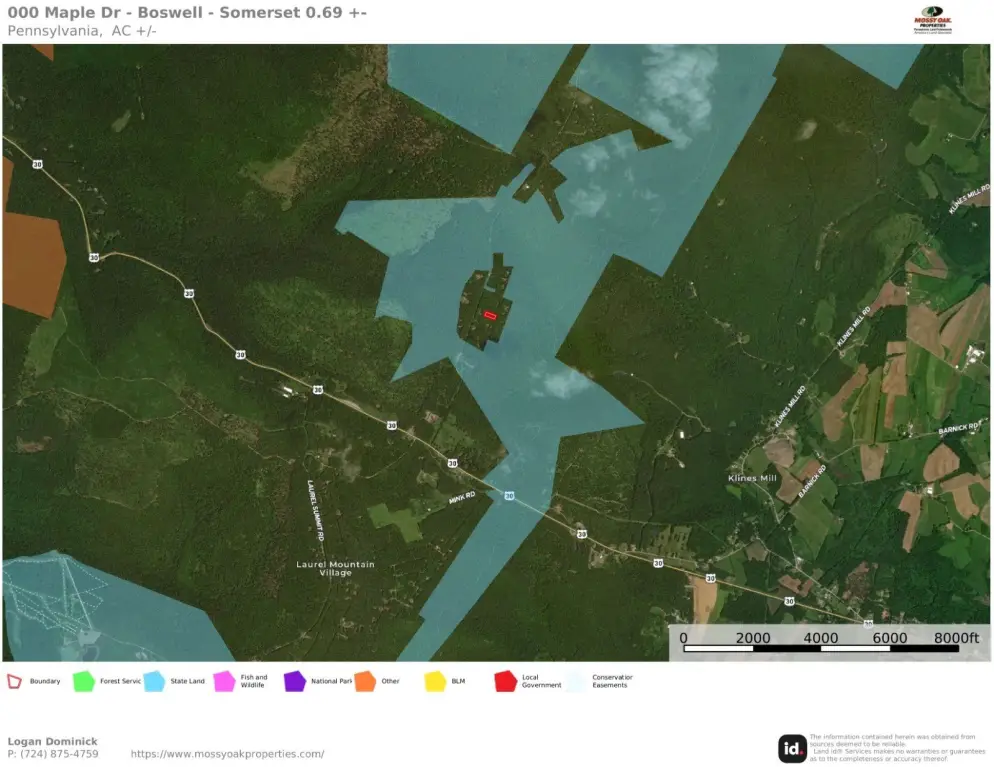Click the Klines Mill place label
The height and width of the screenshot is (767, 994).
[x=752, y=479]
